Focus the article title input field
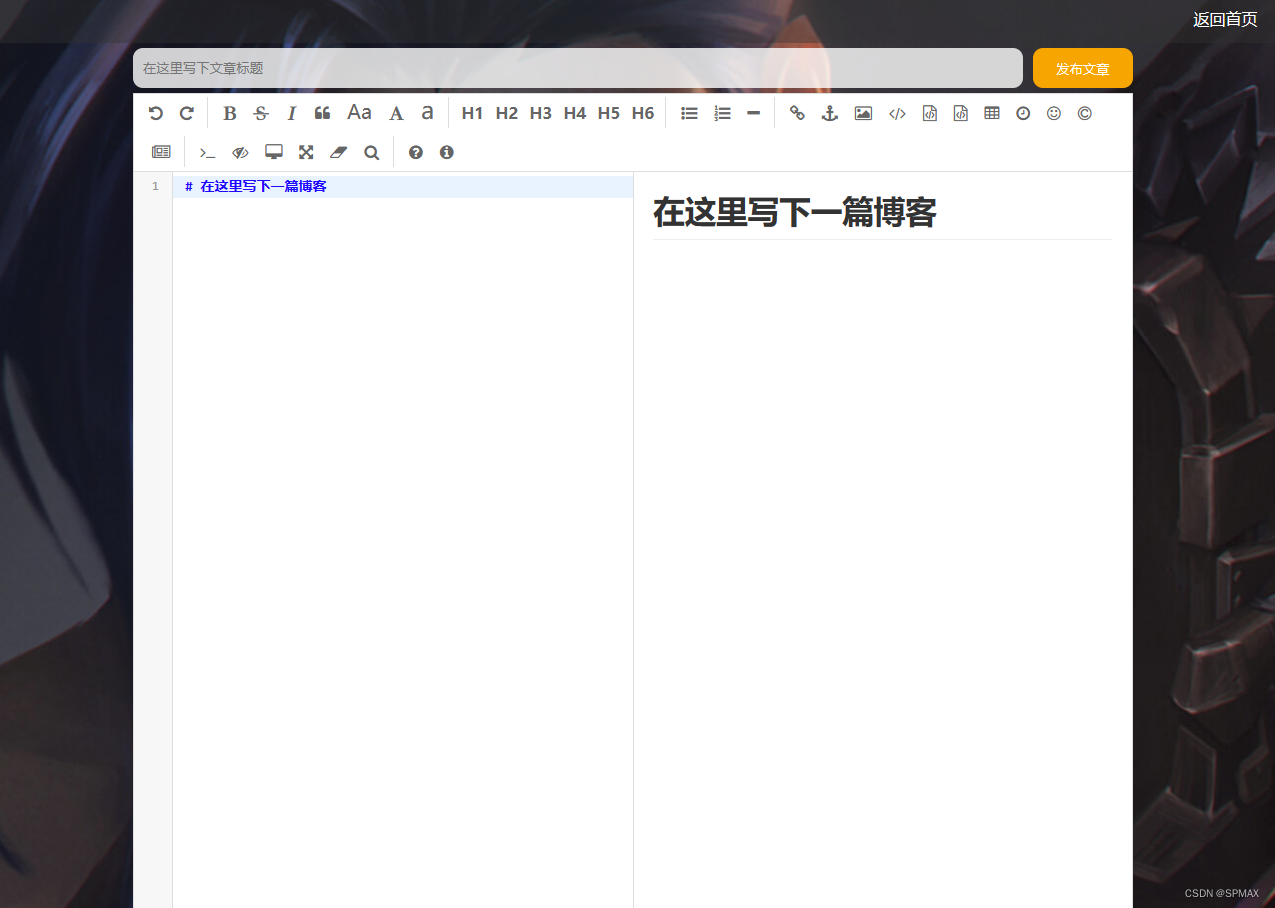 tap(578, 68)
